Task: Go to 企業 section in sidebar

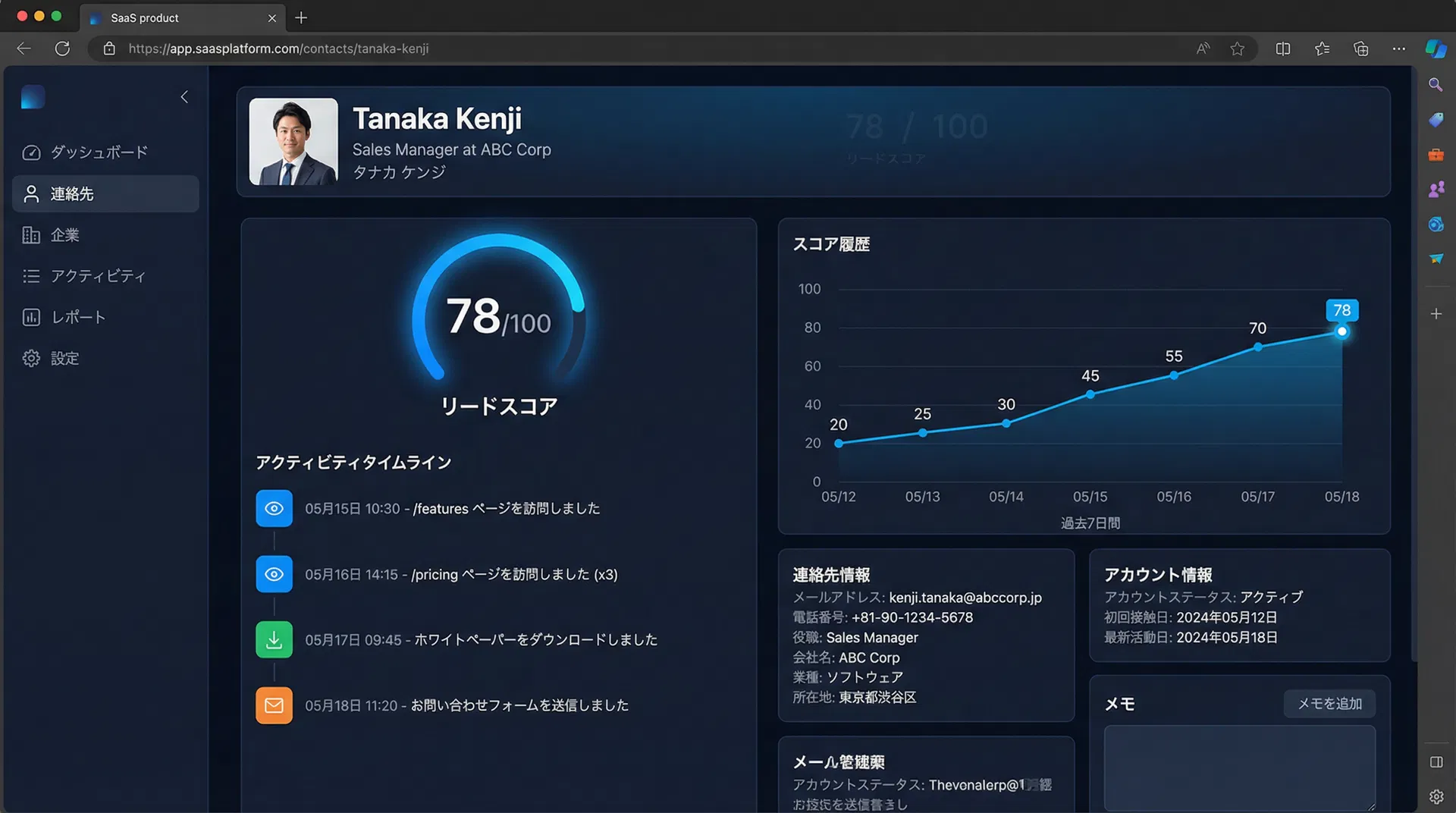Action: [x=65, y=235]
